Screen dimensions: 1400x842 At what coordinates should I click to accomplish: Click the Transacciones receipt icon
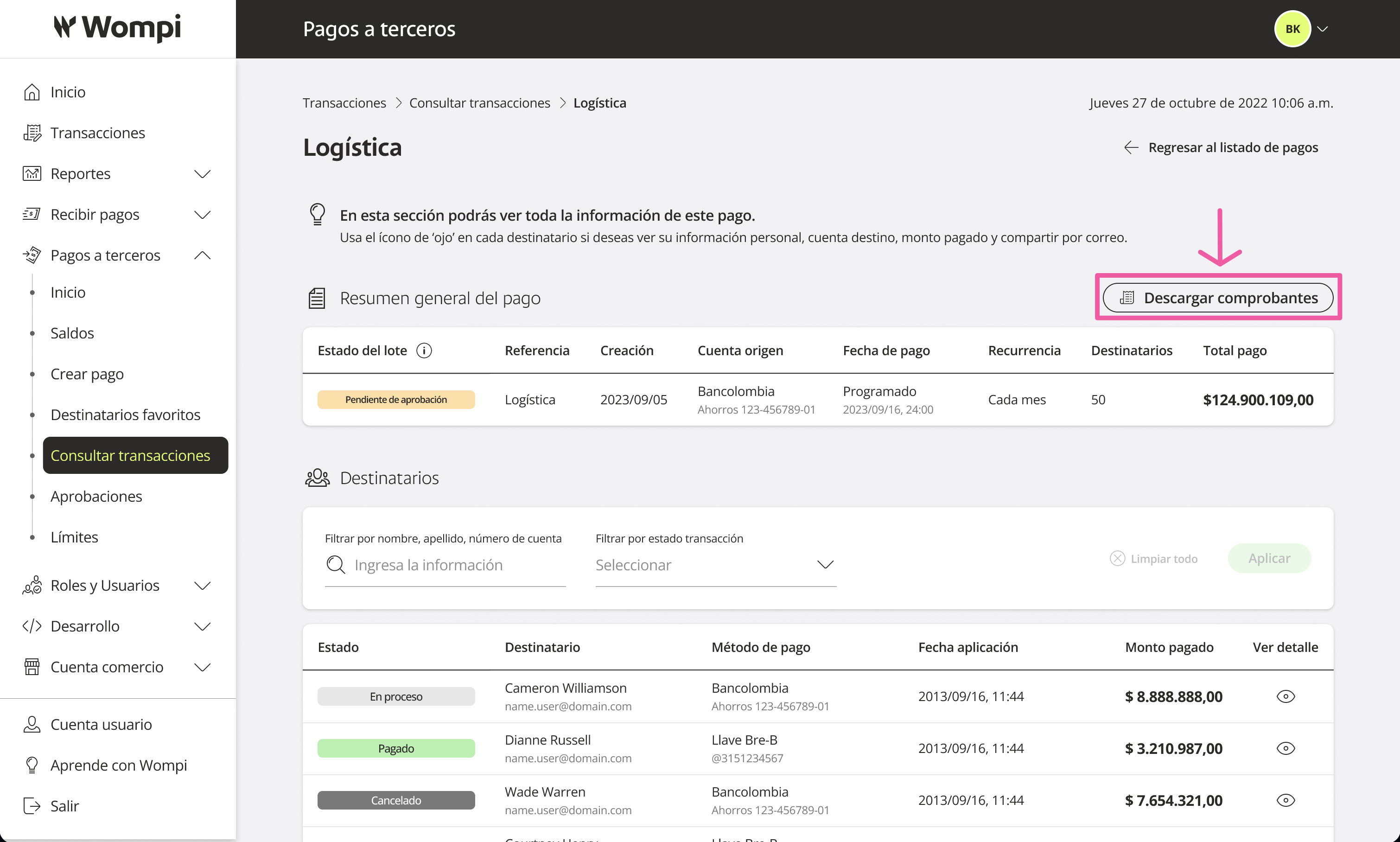pyautogui.click(x=32, y=133)
